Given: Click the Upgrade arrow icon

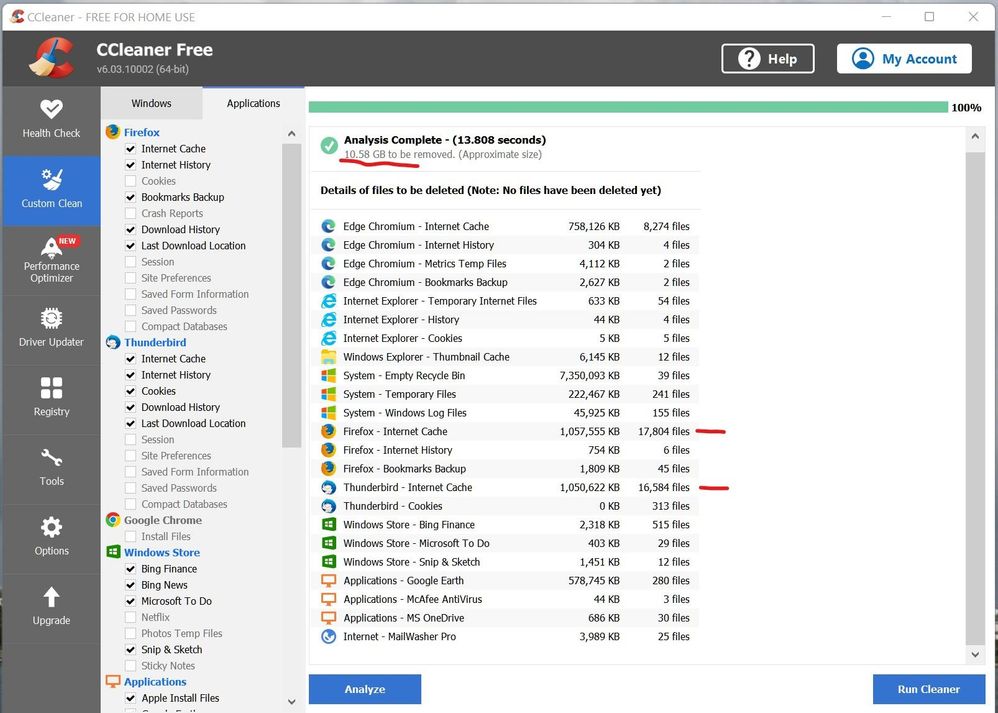Looking at the screenshot, I should click(x=52, y=597).
